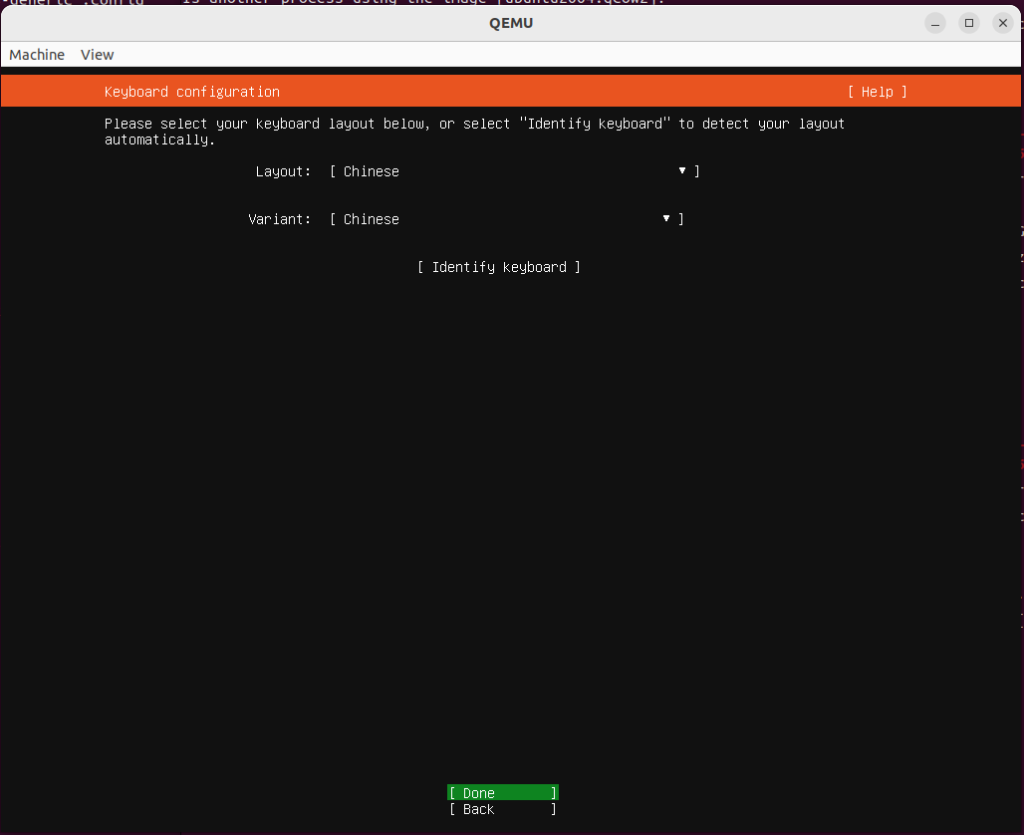1024x835 pixels.
Task: Confirm with the green Done button
Action: (x=502, y=793)
